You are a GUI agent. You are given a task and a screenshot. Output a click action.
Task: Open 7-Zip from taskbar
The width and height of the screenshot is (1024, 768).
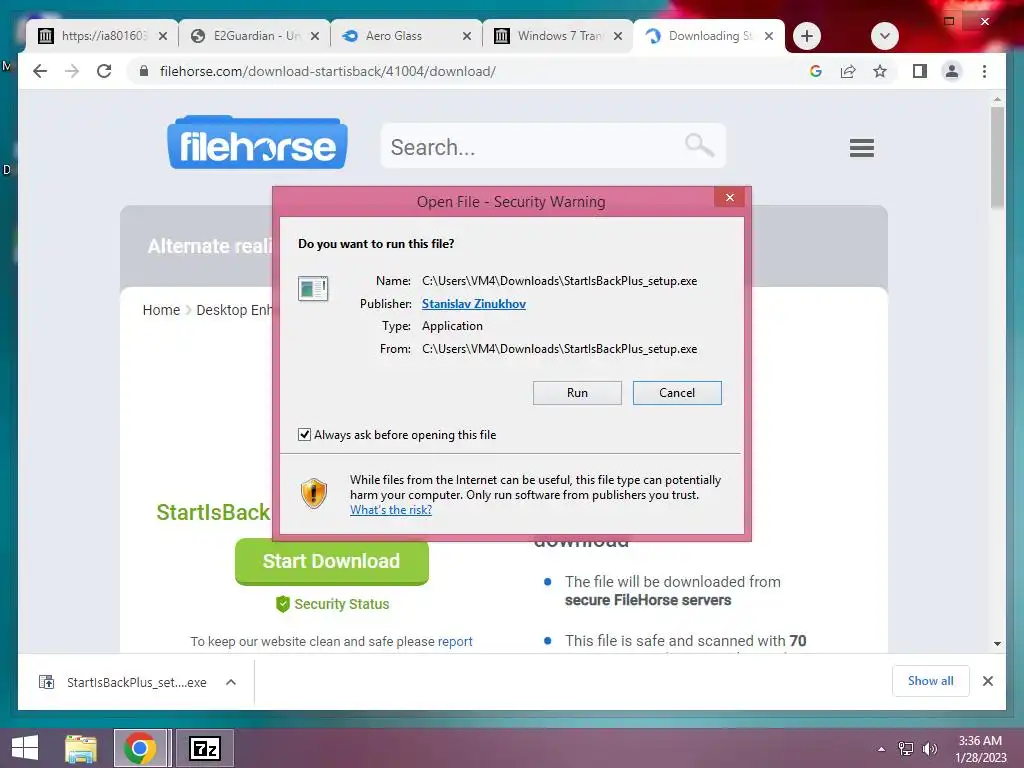[204, 748]
